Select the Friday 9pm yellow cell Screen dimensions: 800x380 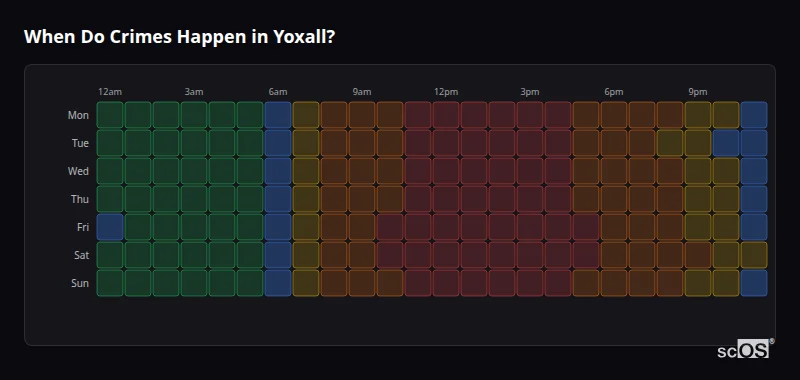pyautogui.click(x=698, y=227)
